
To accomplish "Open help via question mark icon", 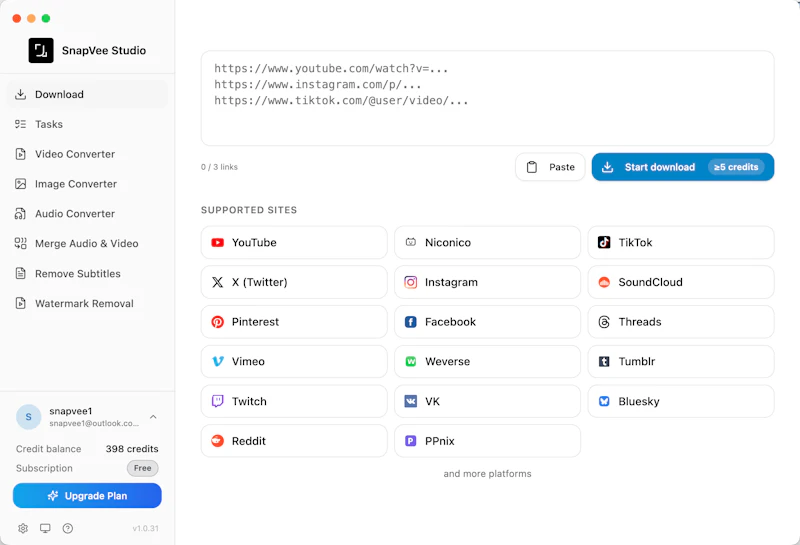I will pos(68,528).
